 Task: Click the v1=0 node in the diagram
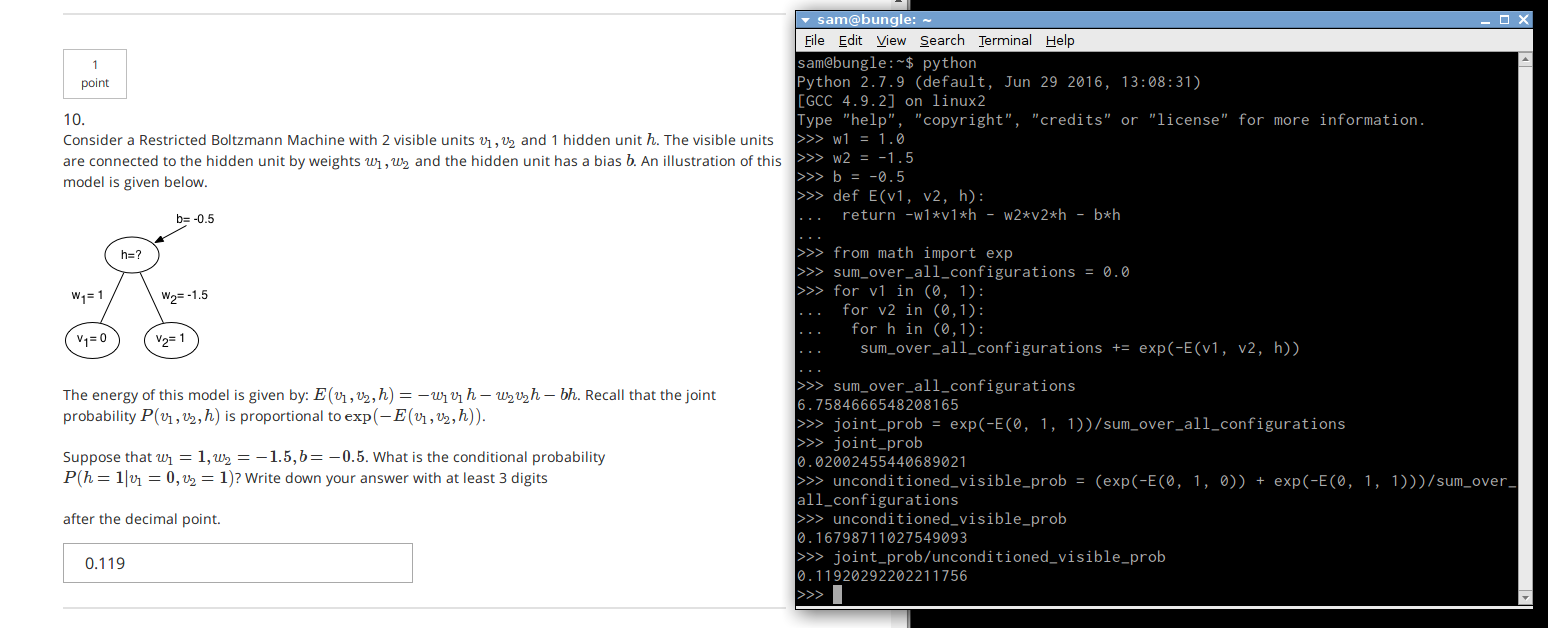(92, 340)
